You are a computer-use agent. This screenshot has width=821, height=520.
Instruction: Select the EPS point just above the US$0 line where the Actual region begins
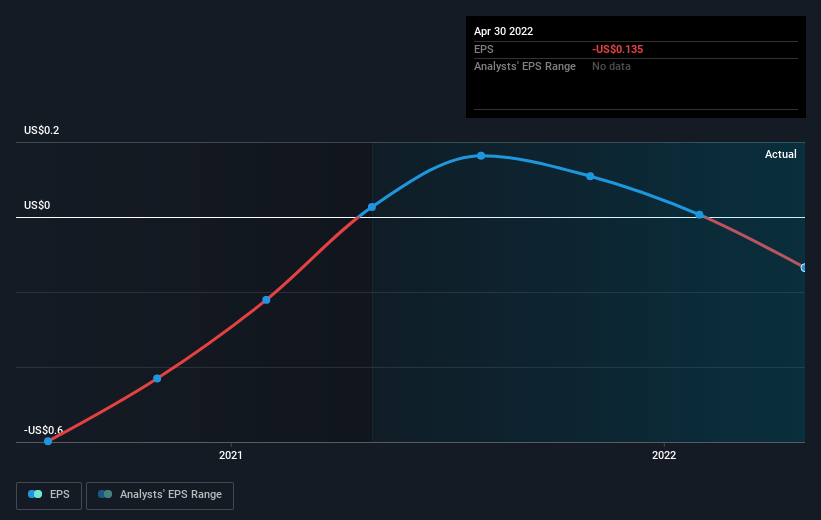372,207
